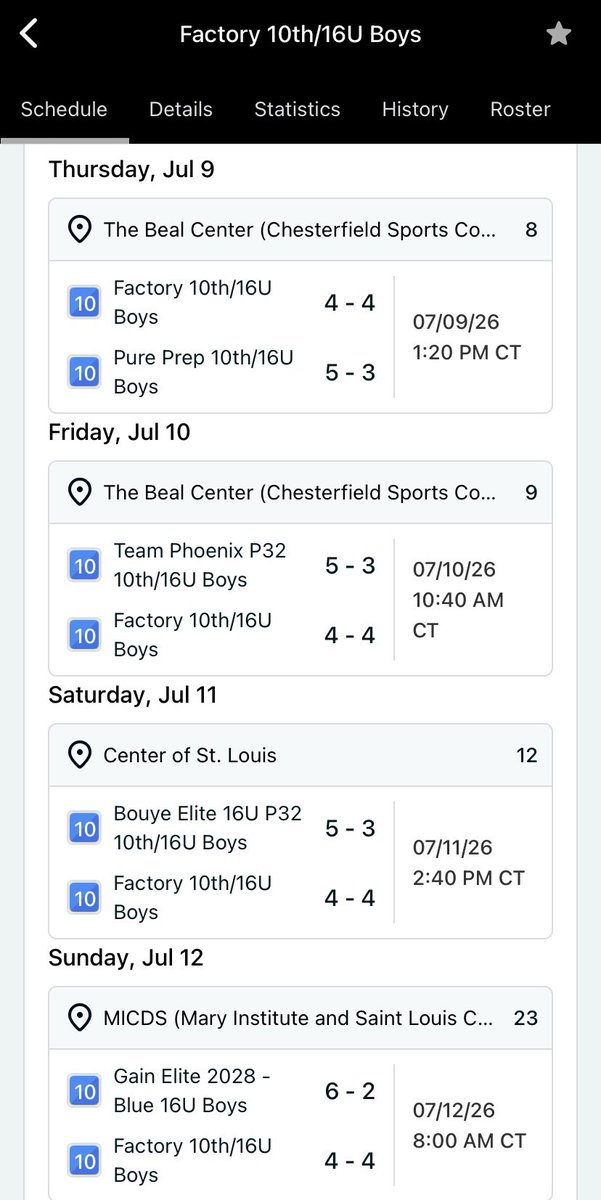Open Bouye Elite 16U P32 team

[207, 828]
